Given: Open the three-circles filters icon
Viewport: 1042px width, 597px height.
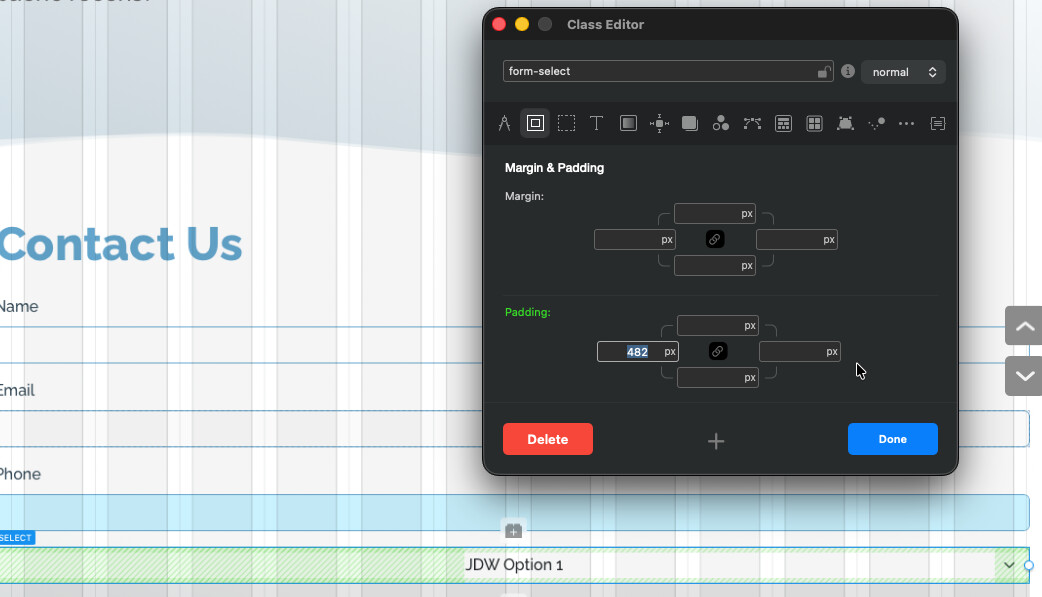Looking at the screenshot, I should [x=720, y=124].
